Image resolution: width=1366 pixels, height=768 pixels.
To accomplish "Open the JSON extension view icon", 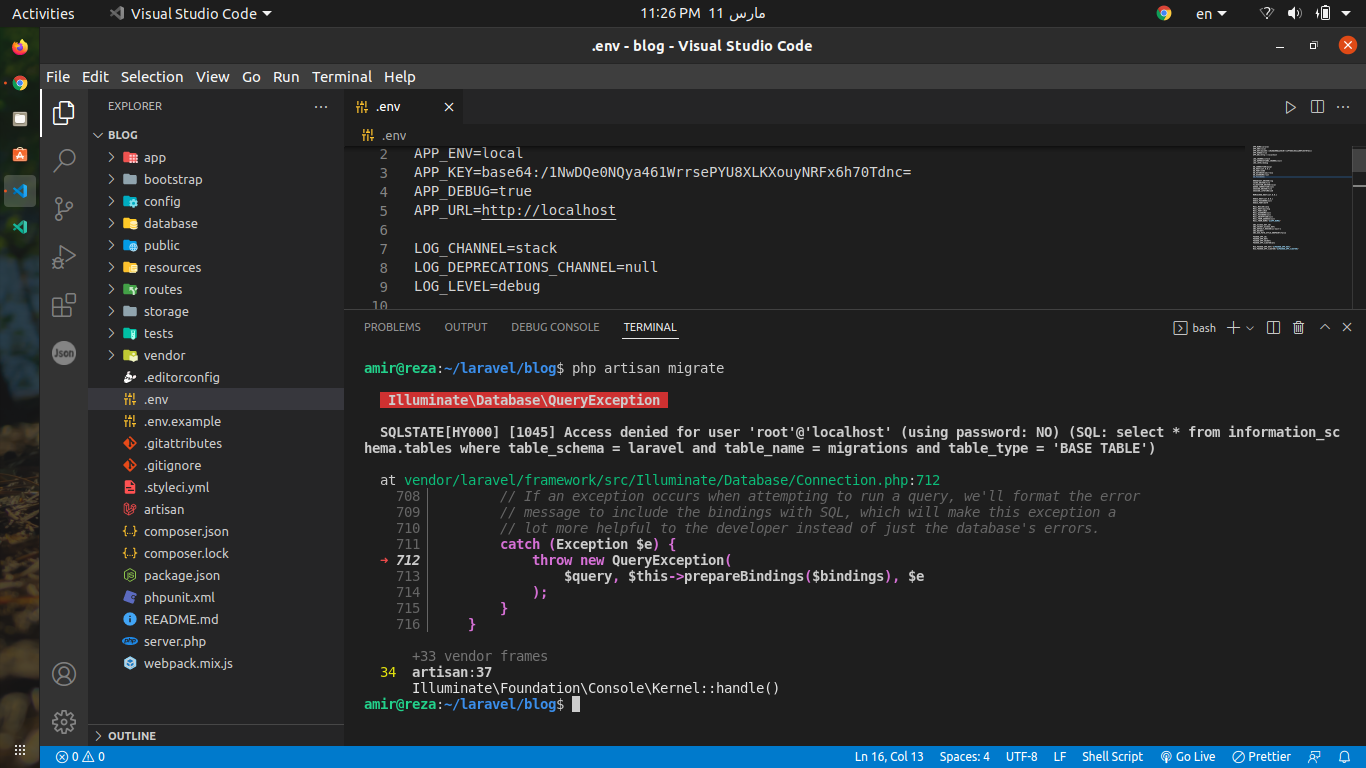I will click(64, 352).
